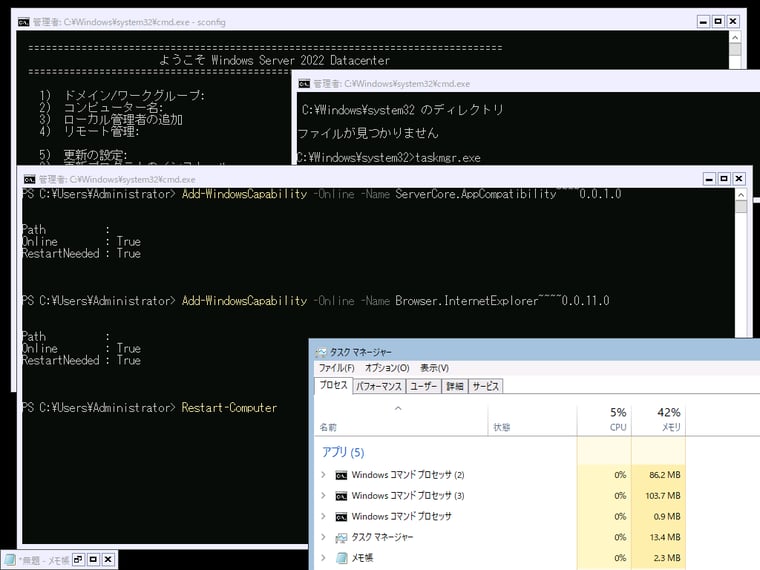Expand the メモ帳 process row
This screenshot has width=760, height=570.
pyautogui.click(x=323, y=558)
